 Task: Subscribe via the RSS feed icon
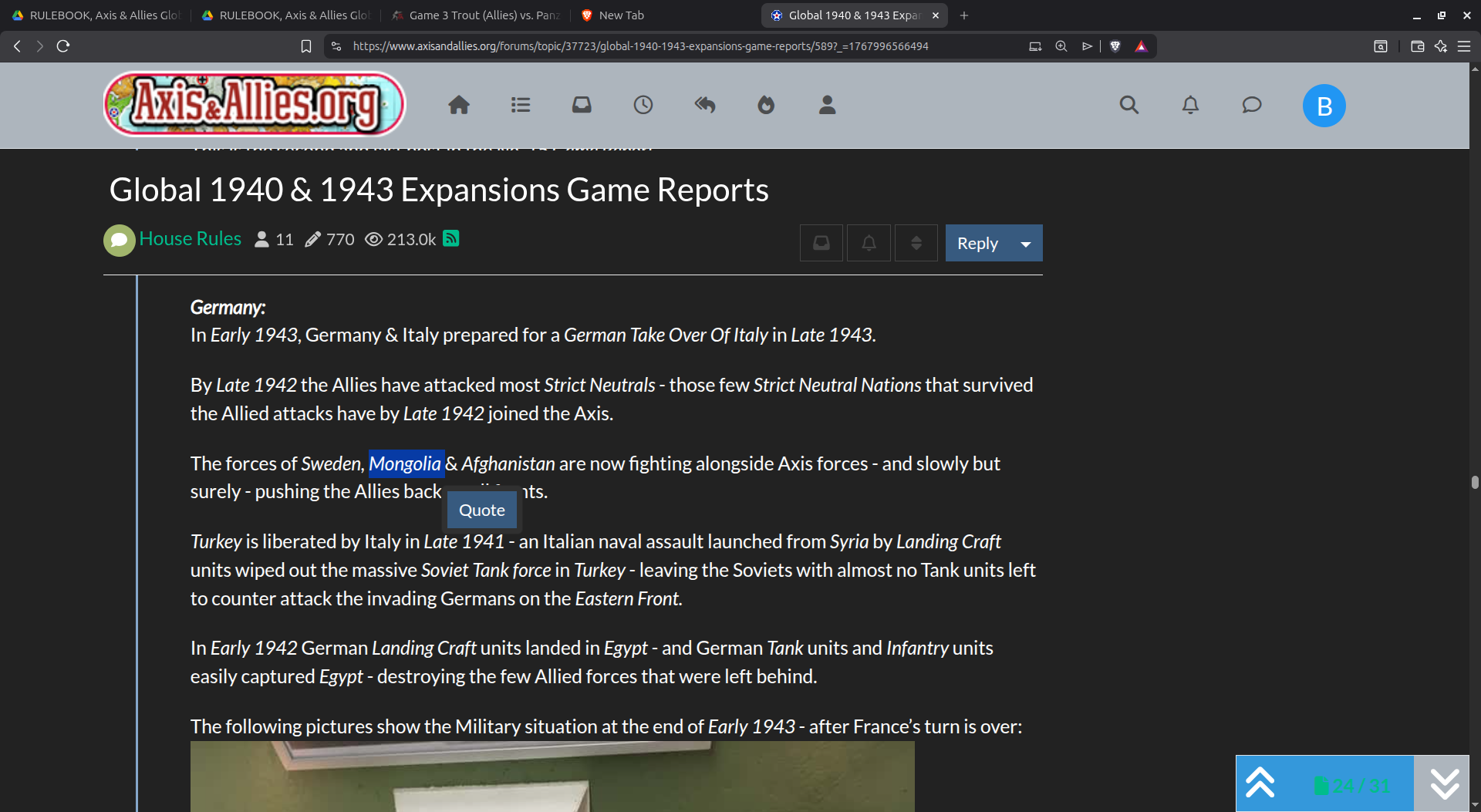451,239
